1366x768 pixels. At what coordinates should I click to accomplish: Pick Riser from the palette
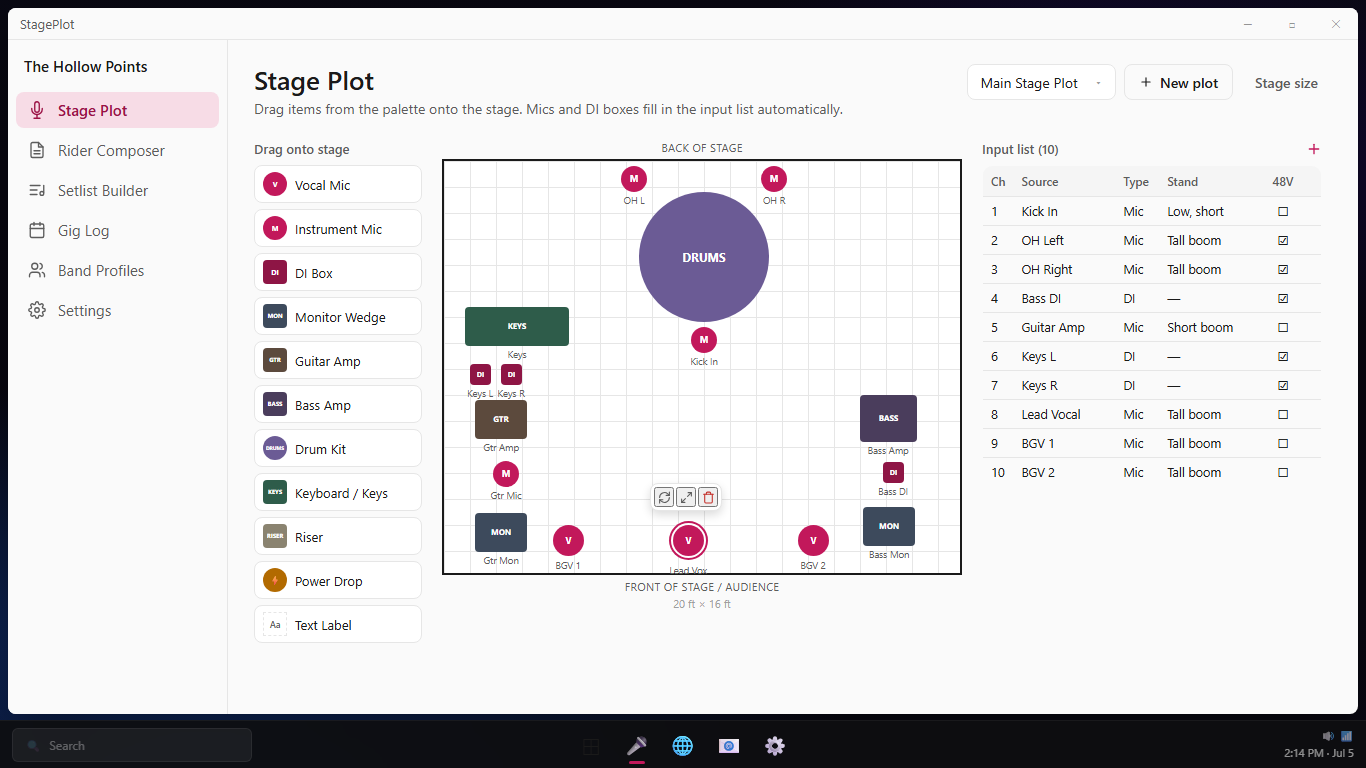coord(338,537)
